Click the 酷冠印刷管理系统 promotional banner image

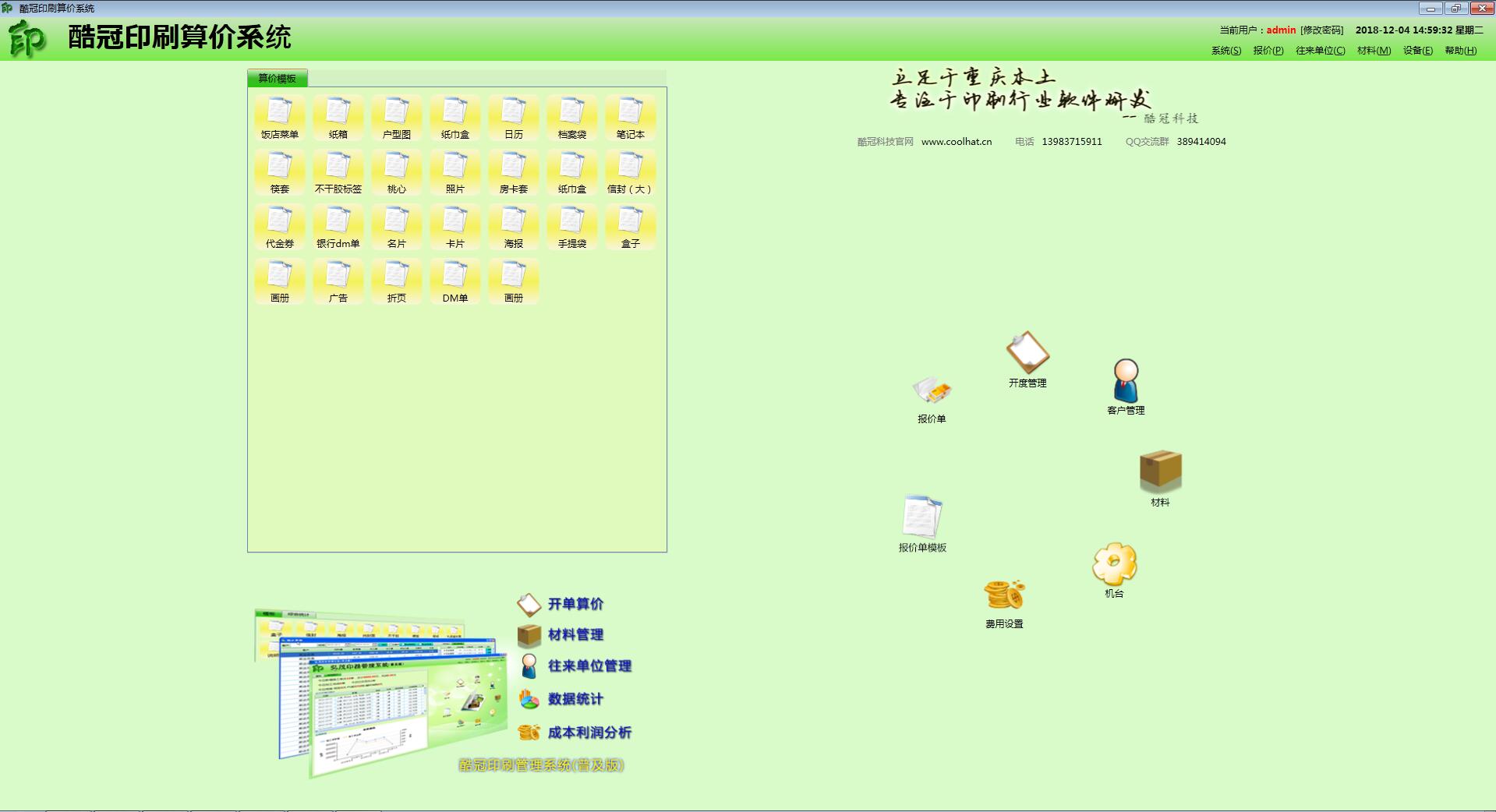point(444,687)
